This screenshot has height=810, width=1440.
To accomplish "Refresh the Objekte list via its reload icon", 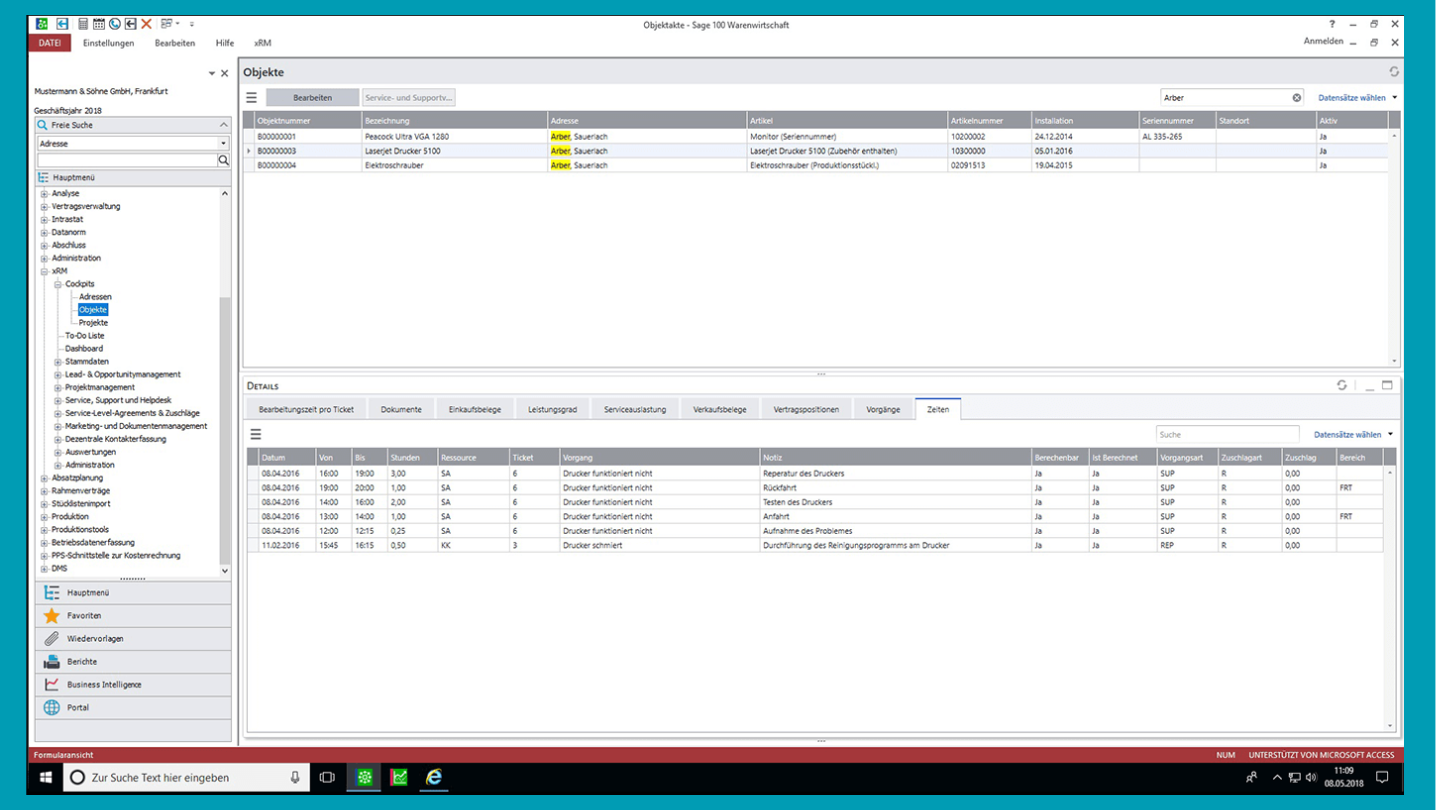I will pos(1394,71).
